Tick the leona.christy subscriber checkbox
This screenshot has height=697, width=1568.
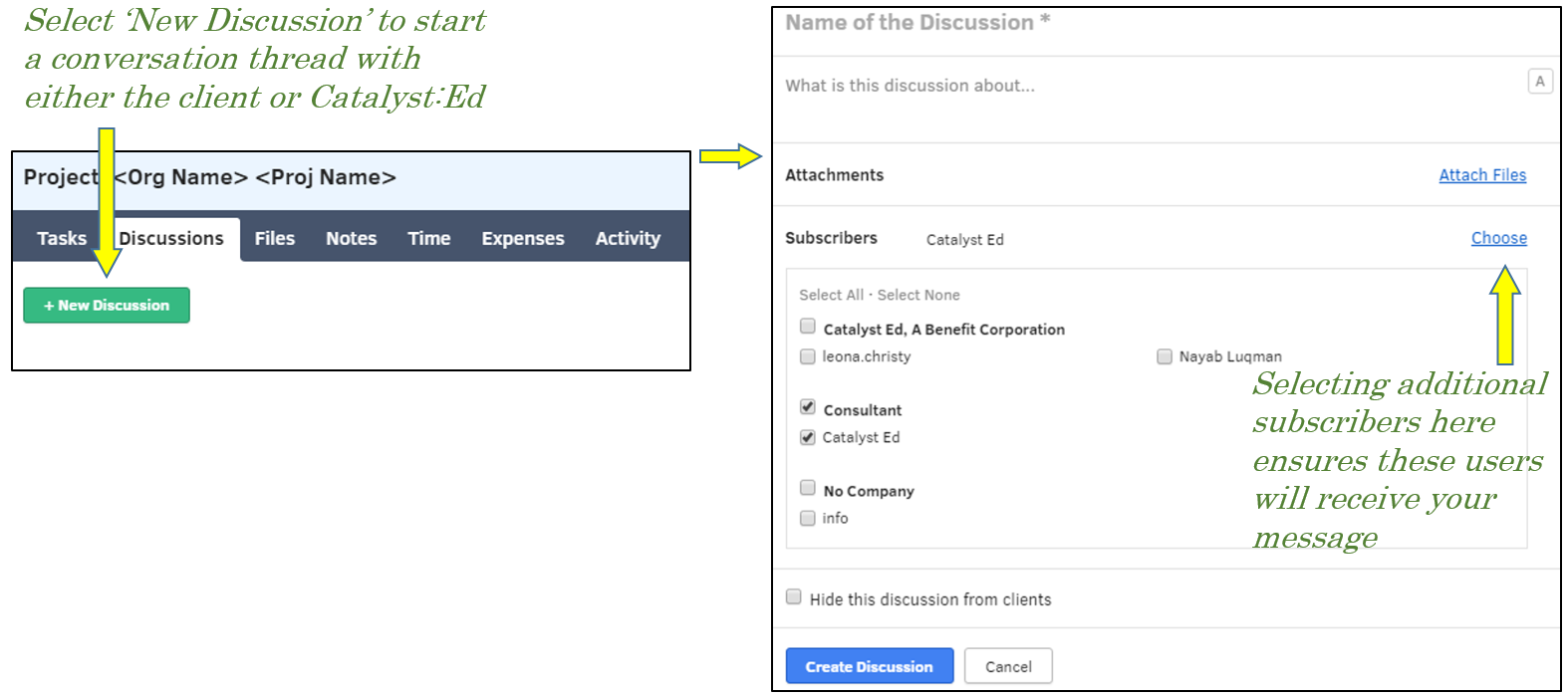click(808, 356)
